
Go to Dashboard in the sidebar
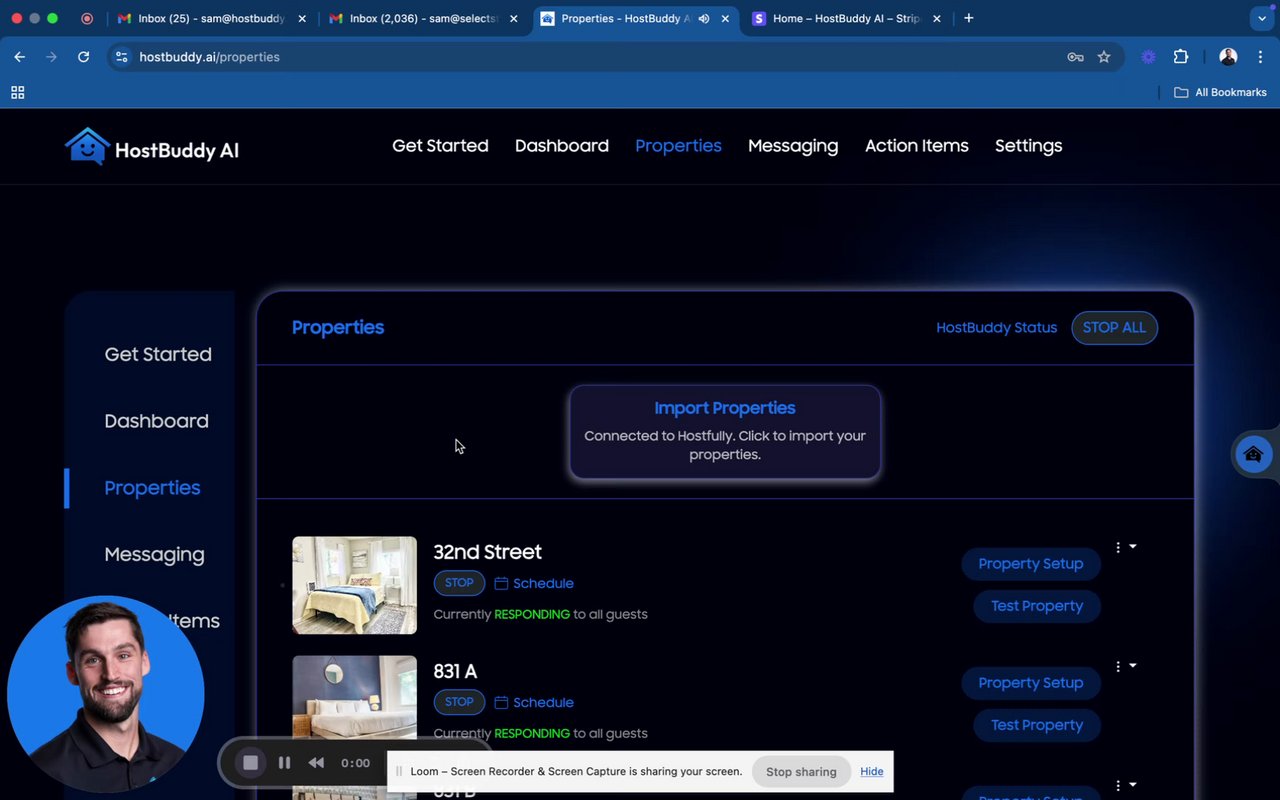point(157,421)
